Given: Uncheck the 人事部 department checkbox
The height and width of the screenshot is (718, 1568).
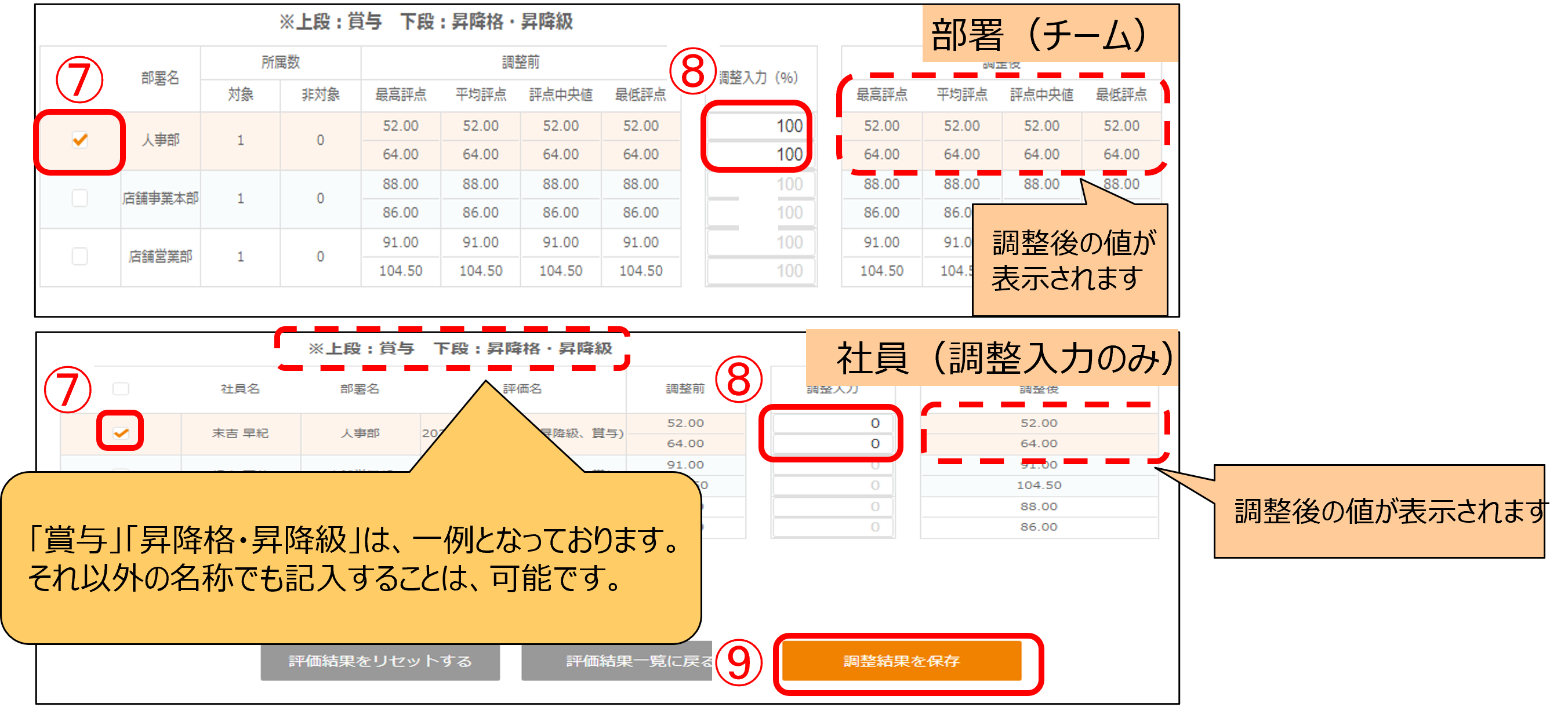Looking at the screenshot, I should [x=80, y=140].
